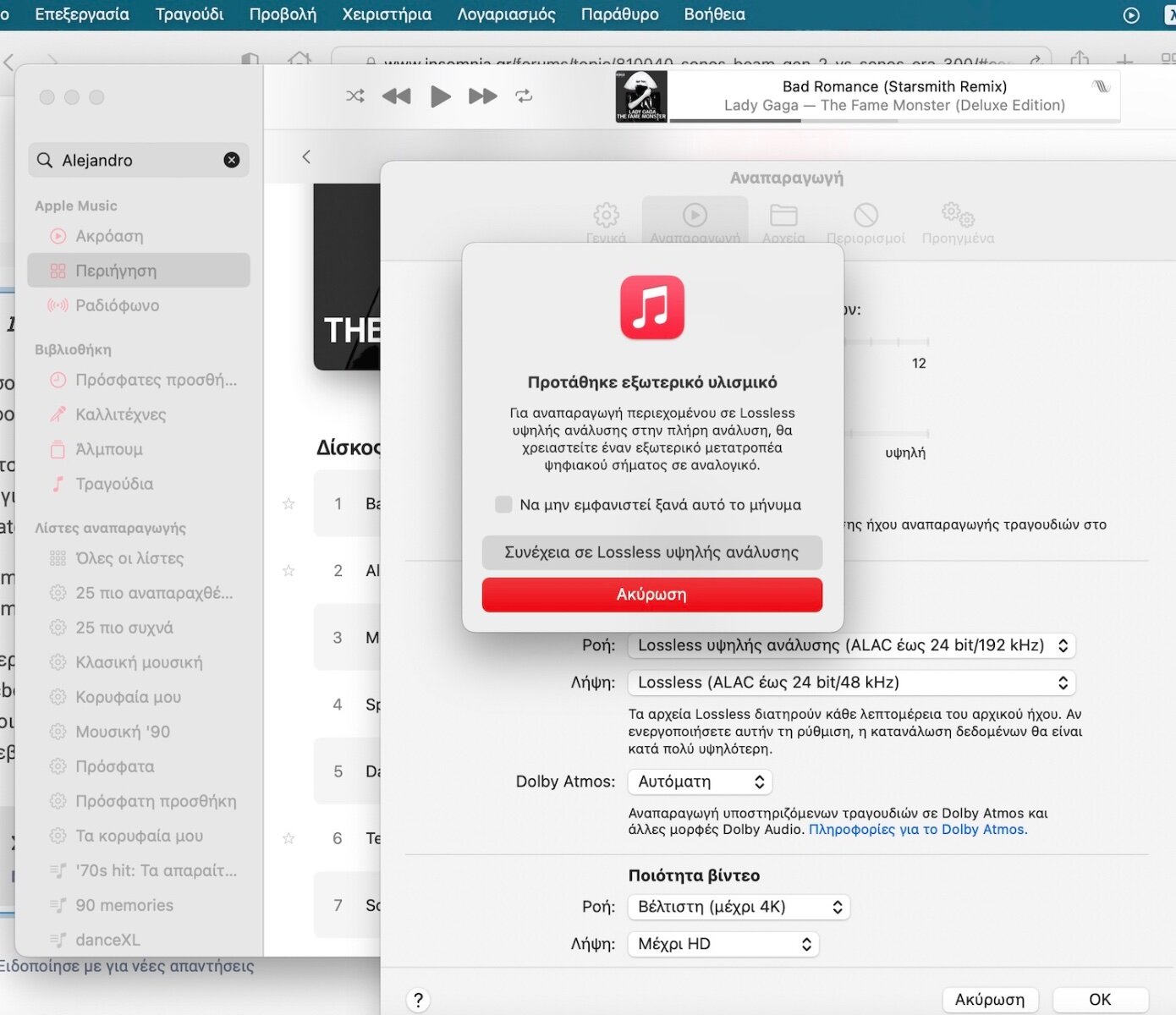1176x1015 pixels.
Task: Switch to Αρχεία preferences tab
Action: (783, 223)
